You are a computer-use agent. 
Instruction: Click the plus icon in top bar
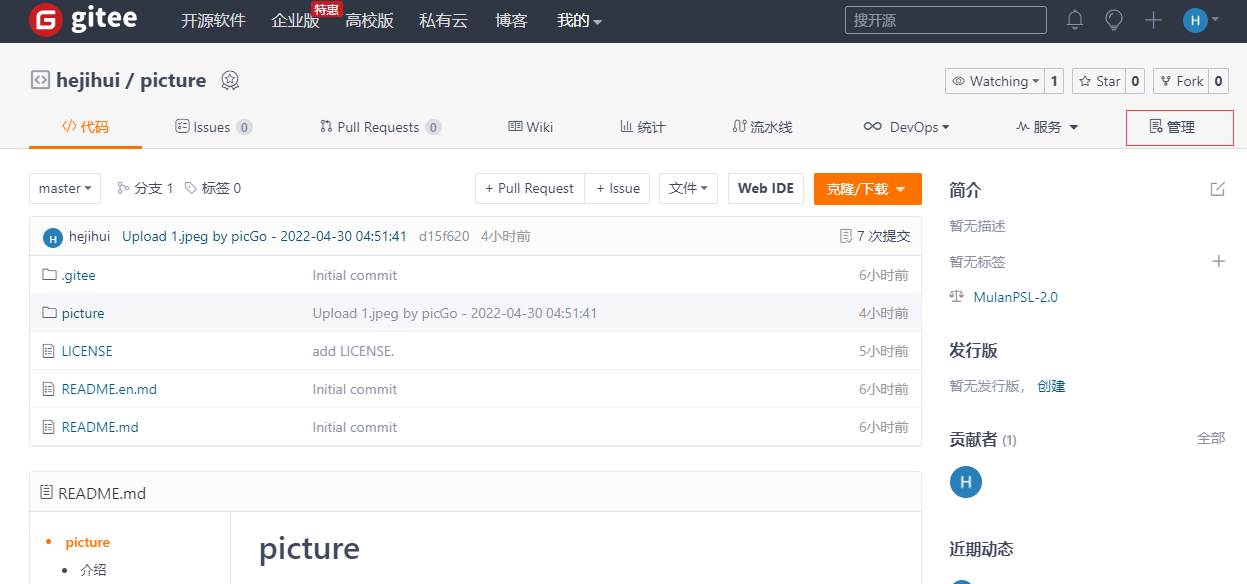pos(1153,20)
